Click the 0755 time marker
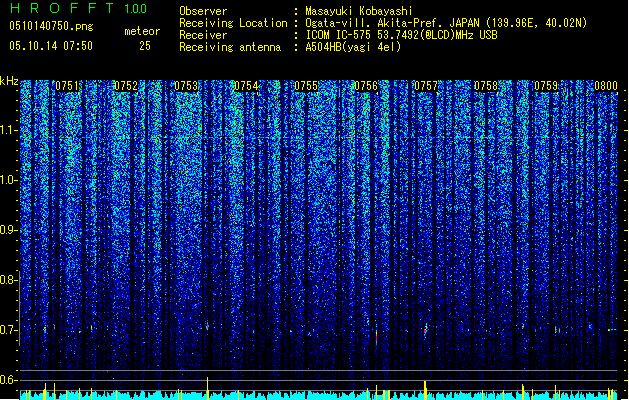629x400 pixels. point(306,86)
